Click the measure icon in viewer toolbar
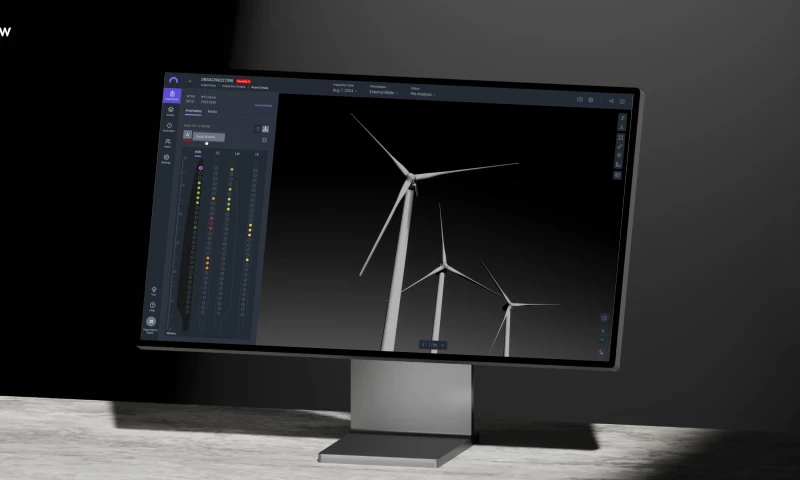The width and height of the screenshot is (800, 480). 618,164
